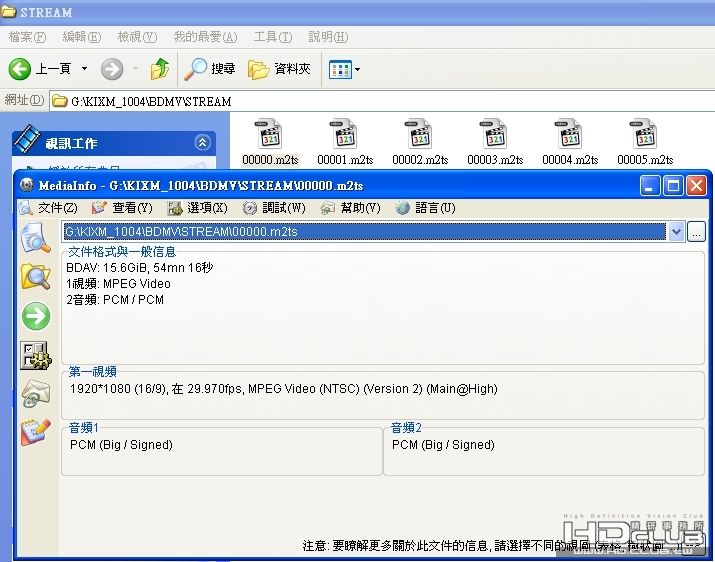
Task: Select the 00003.m2ts file in Explorer
Action: (495, 141)
